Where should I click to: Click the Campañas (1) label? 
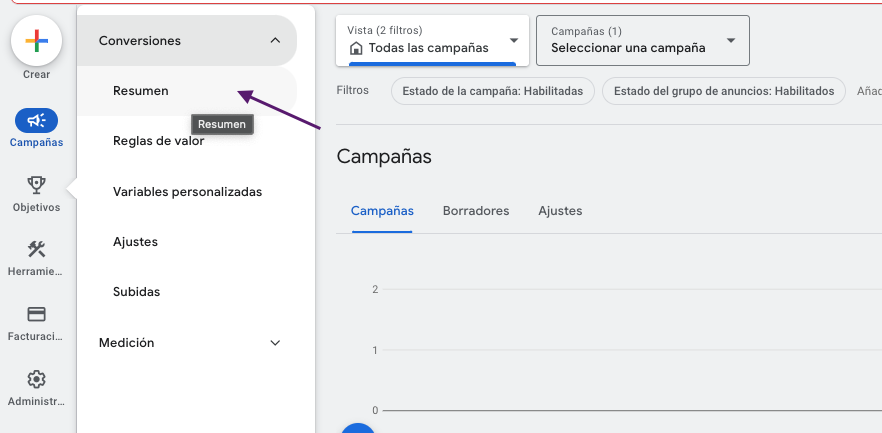(x=587, y=31)
